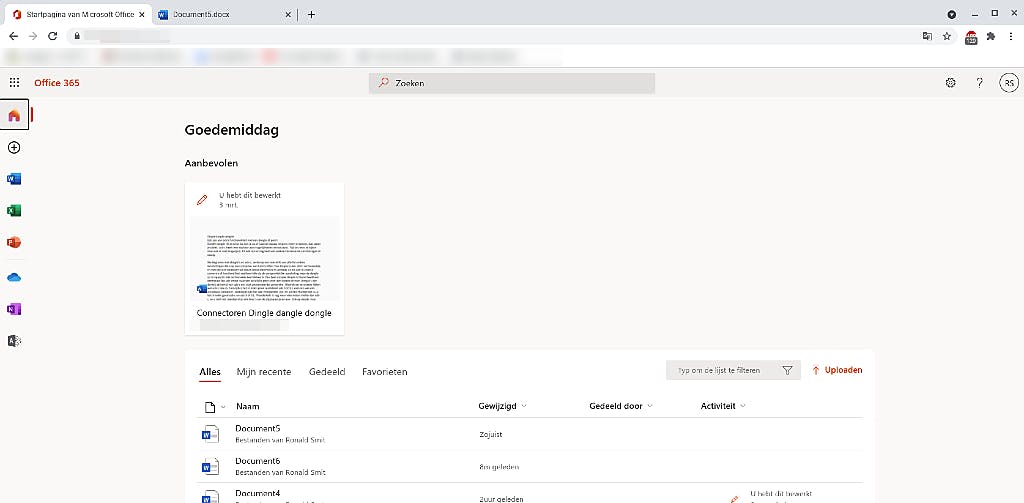Switch to the Document5.docx browser tab
The width and height of the screenshot is (1024, 503).
(225, 14)
